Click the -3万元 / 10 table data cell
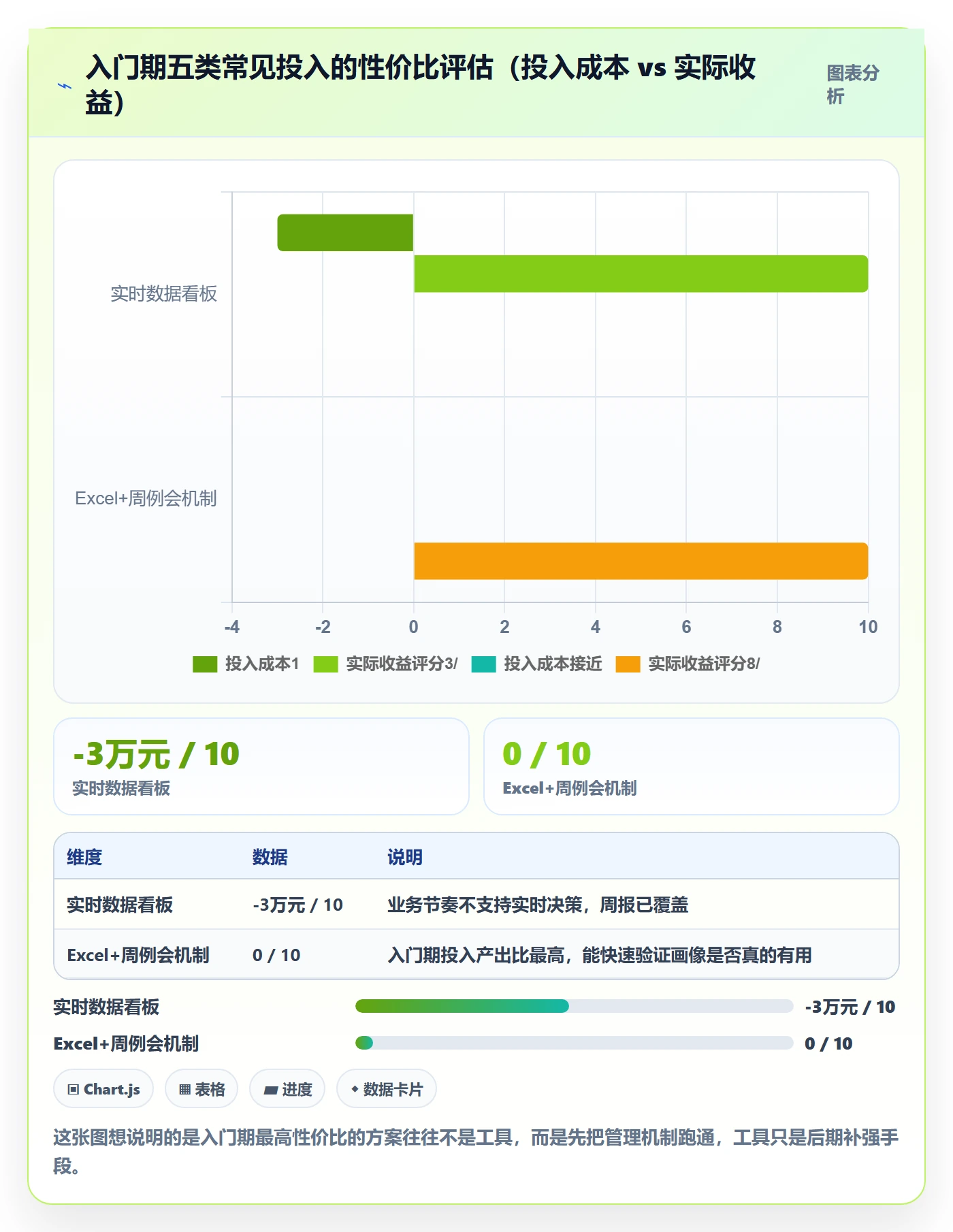Screen dimensions: 953x1232 [297, 905]
